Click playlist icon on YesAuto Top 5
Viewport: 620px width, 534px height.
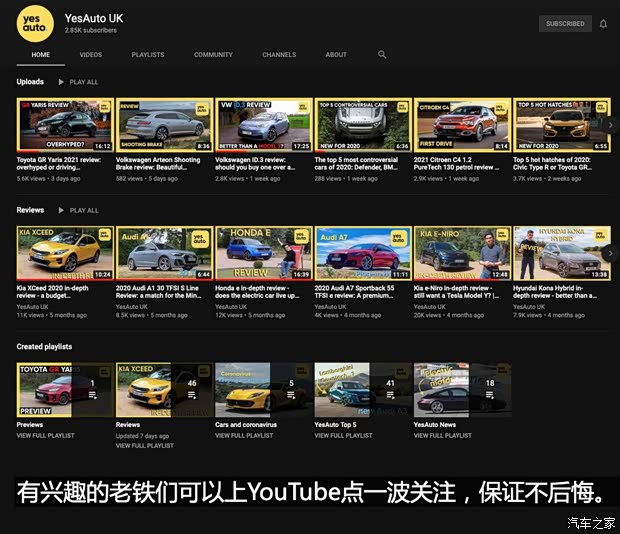390,395
